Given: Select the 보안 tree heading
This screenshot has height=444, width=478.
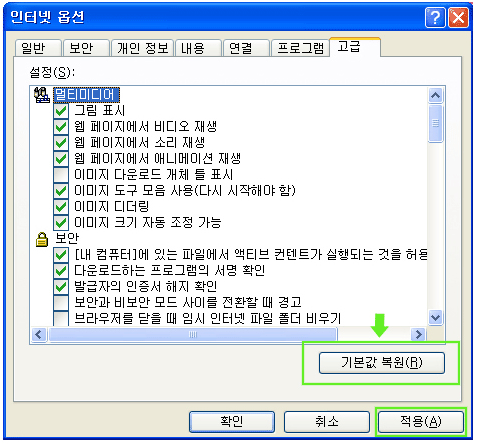Looking at the screenshot, I should coord(67,238).
